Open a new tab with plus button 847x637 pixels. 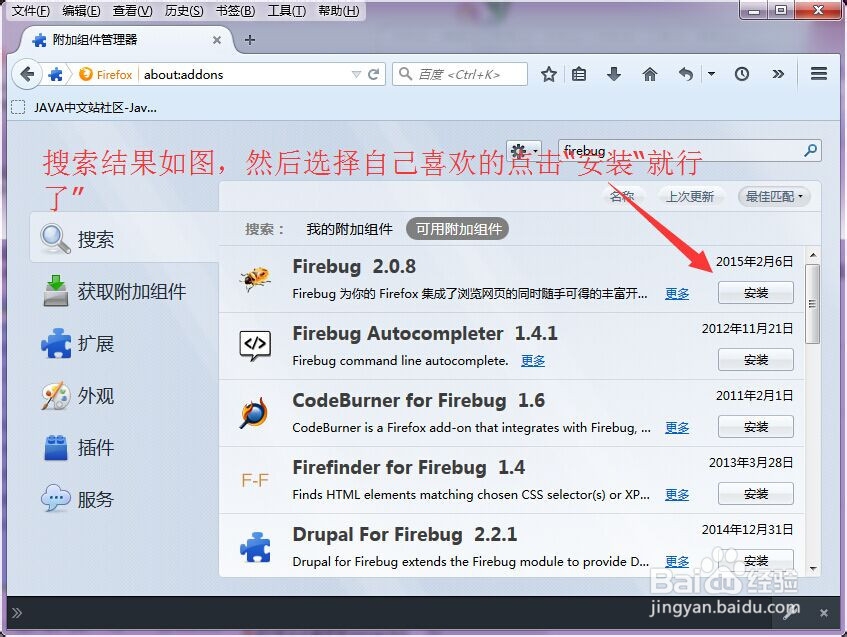coord(250,40)
